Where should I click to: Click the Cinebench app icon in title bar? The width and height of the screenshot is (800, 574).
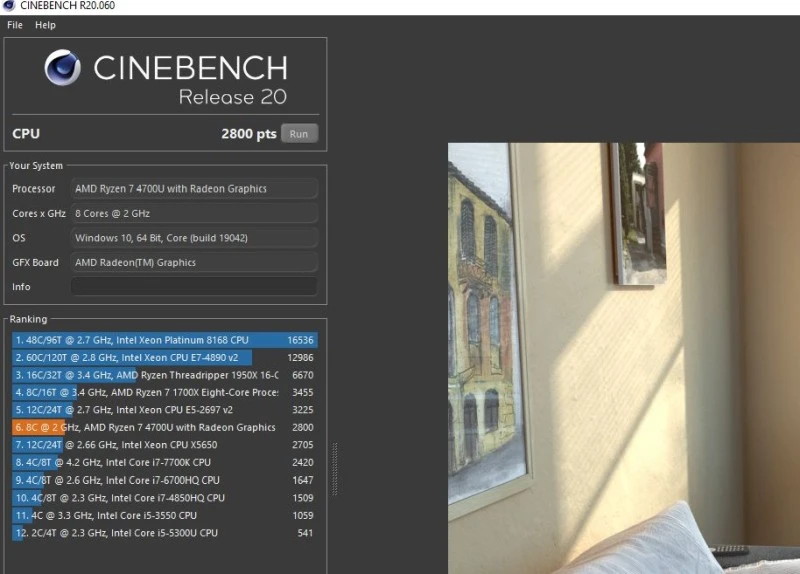[9, 7]
